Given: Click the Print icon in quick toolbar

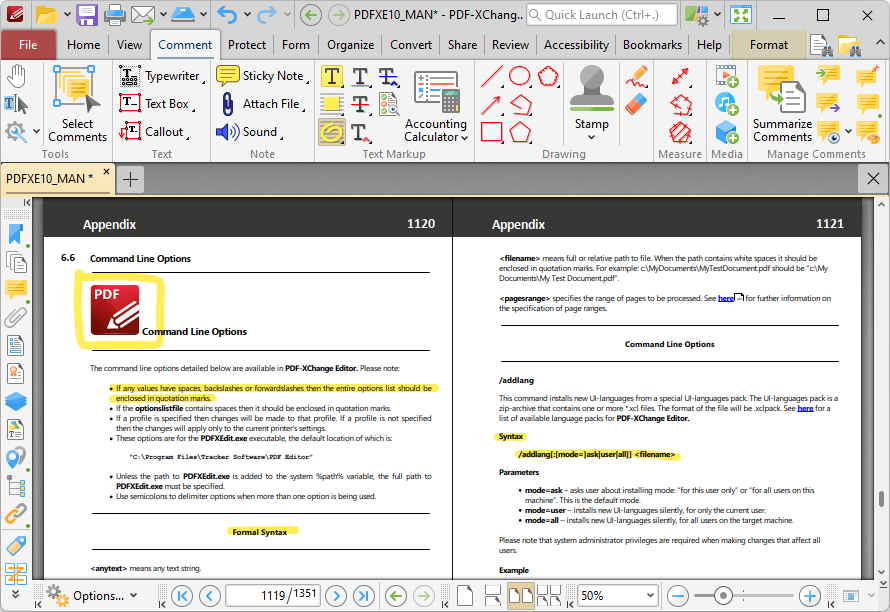Looking at the screenshot, I should [x=114, y=15].
